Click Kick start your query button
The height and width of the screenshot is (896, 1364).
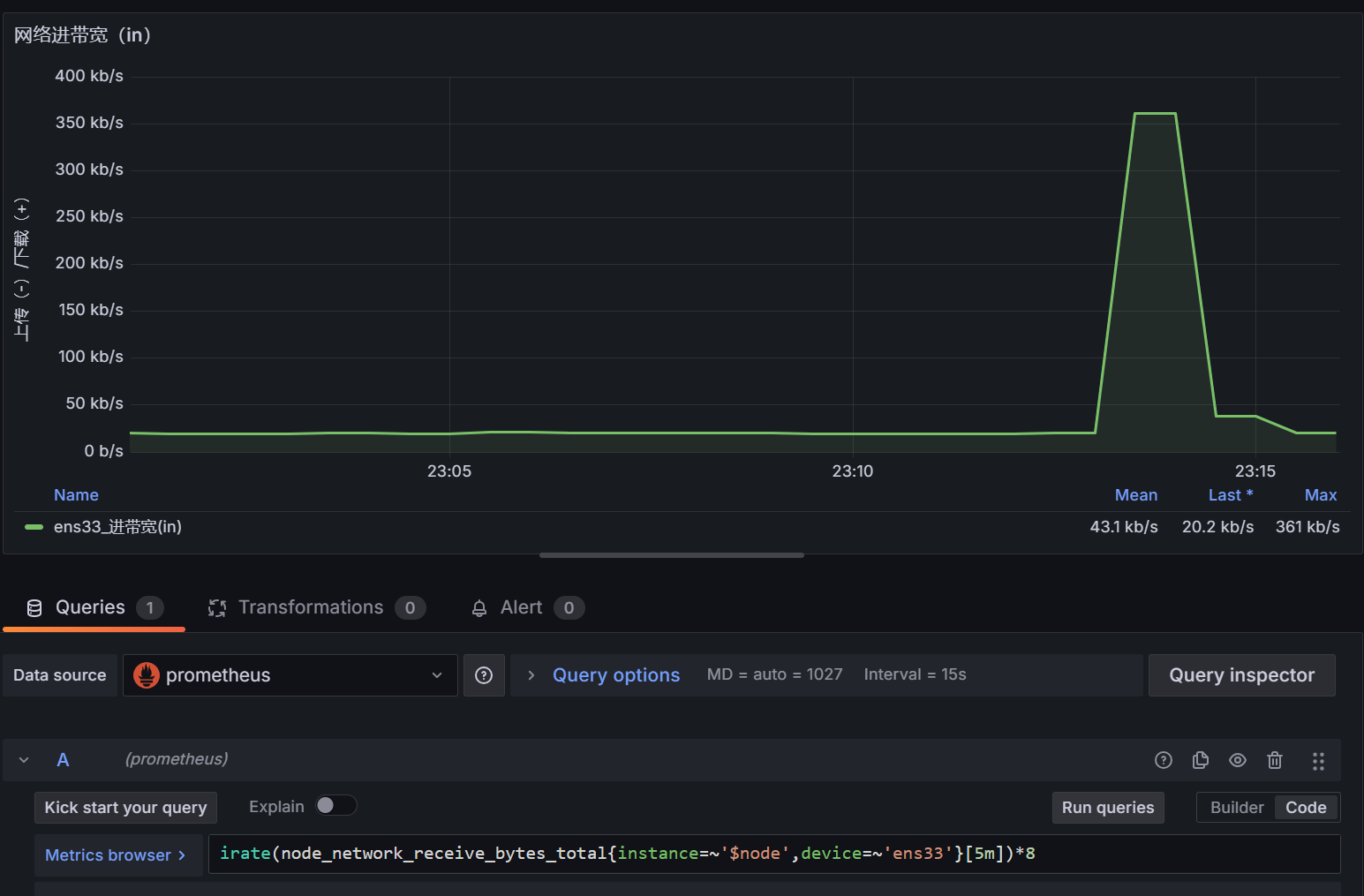(125, 808)
